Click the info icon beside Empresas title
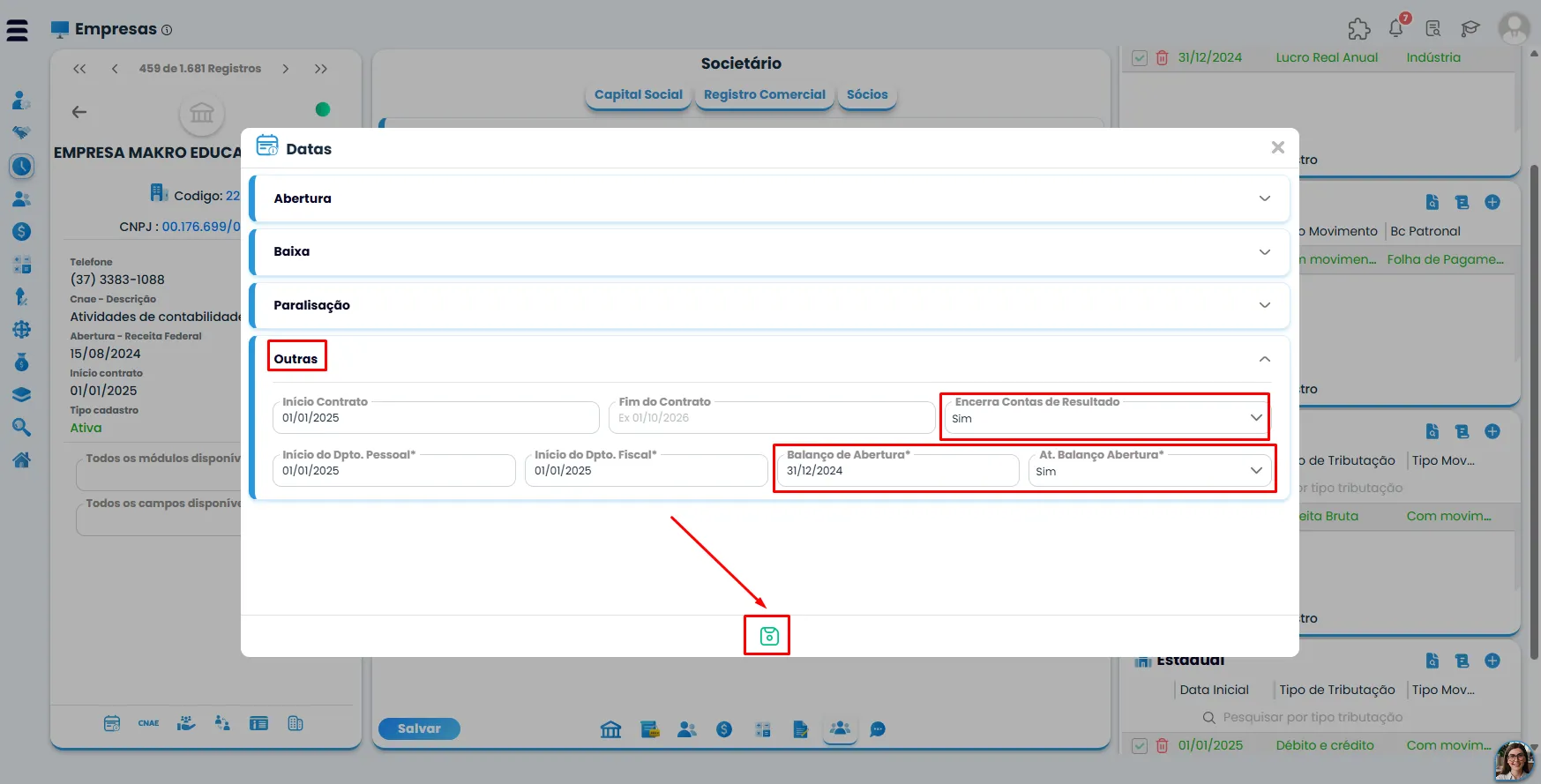Viewport: 1541px width, 784px height. [x=167, y=30]
